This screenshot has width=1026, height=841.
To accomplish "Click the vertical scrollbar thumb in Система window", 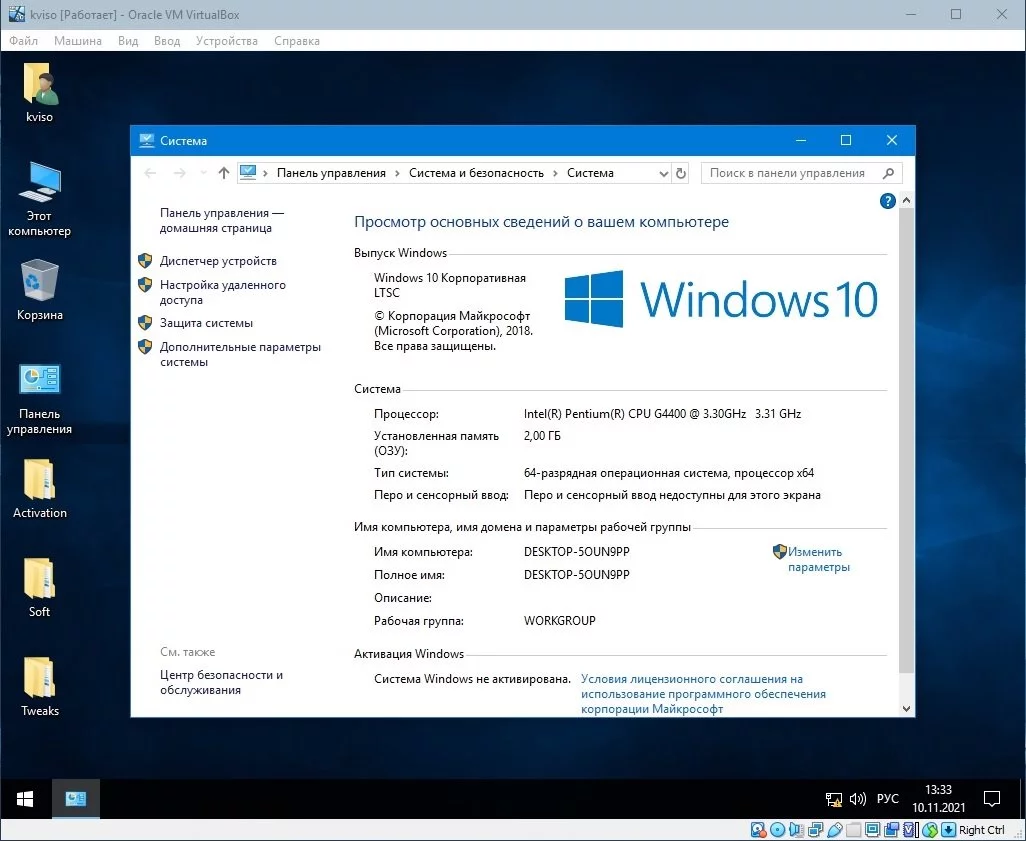I will (906, 440).
